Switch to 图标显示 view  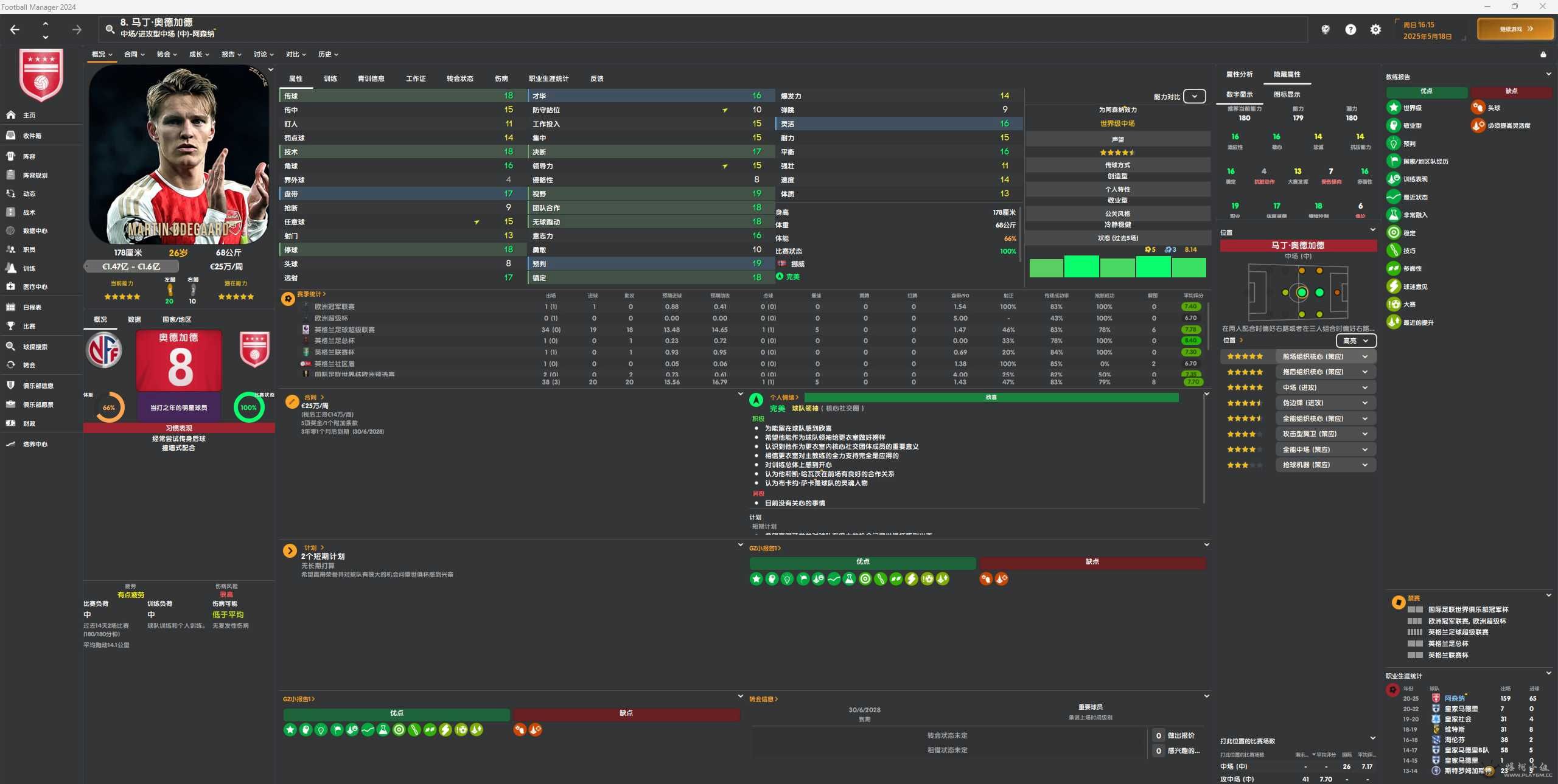(1287, 95)
